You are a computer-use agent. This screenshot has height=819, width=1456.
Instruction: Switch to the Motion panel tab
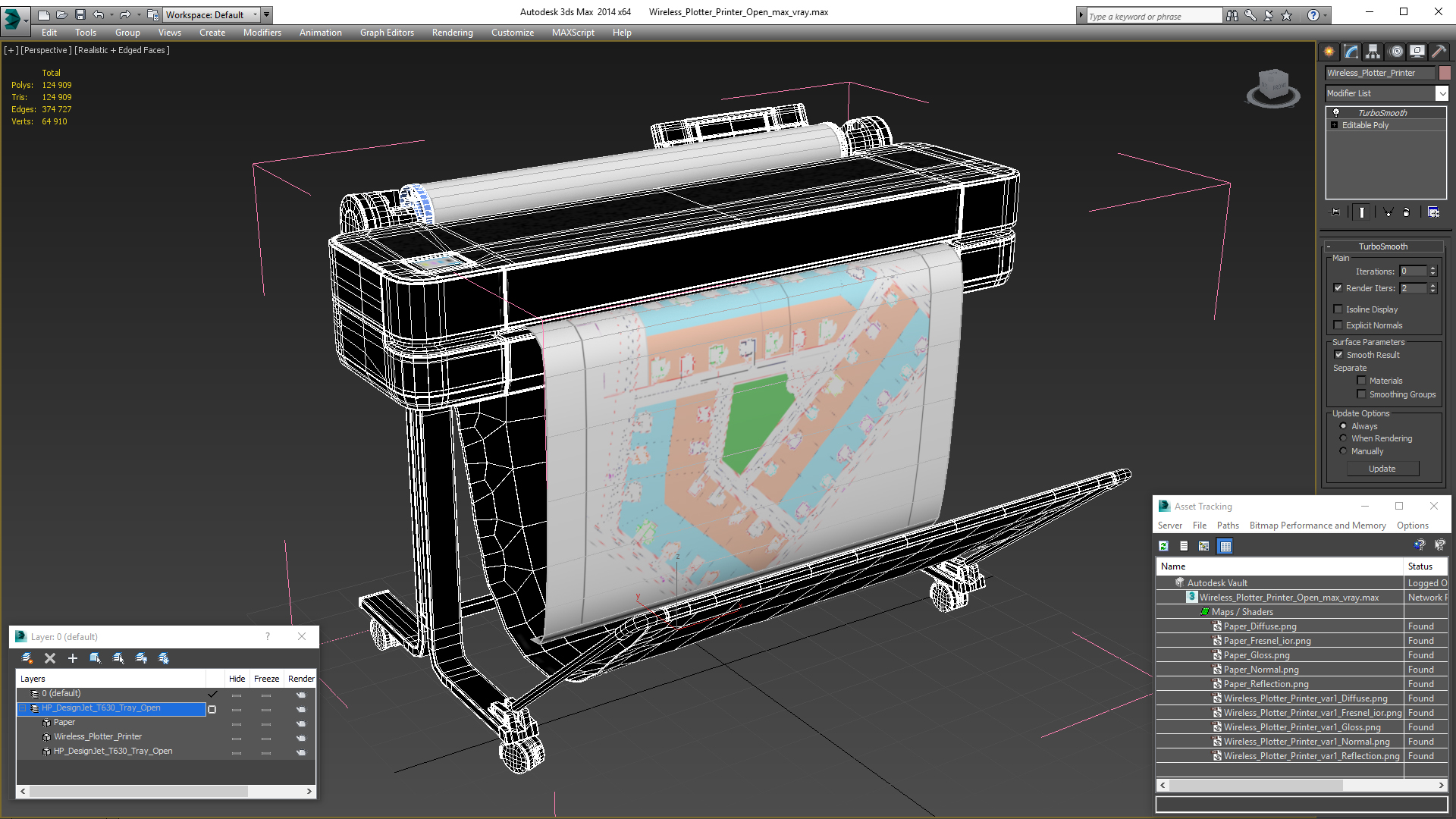coord(1396,52)
